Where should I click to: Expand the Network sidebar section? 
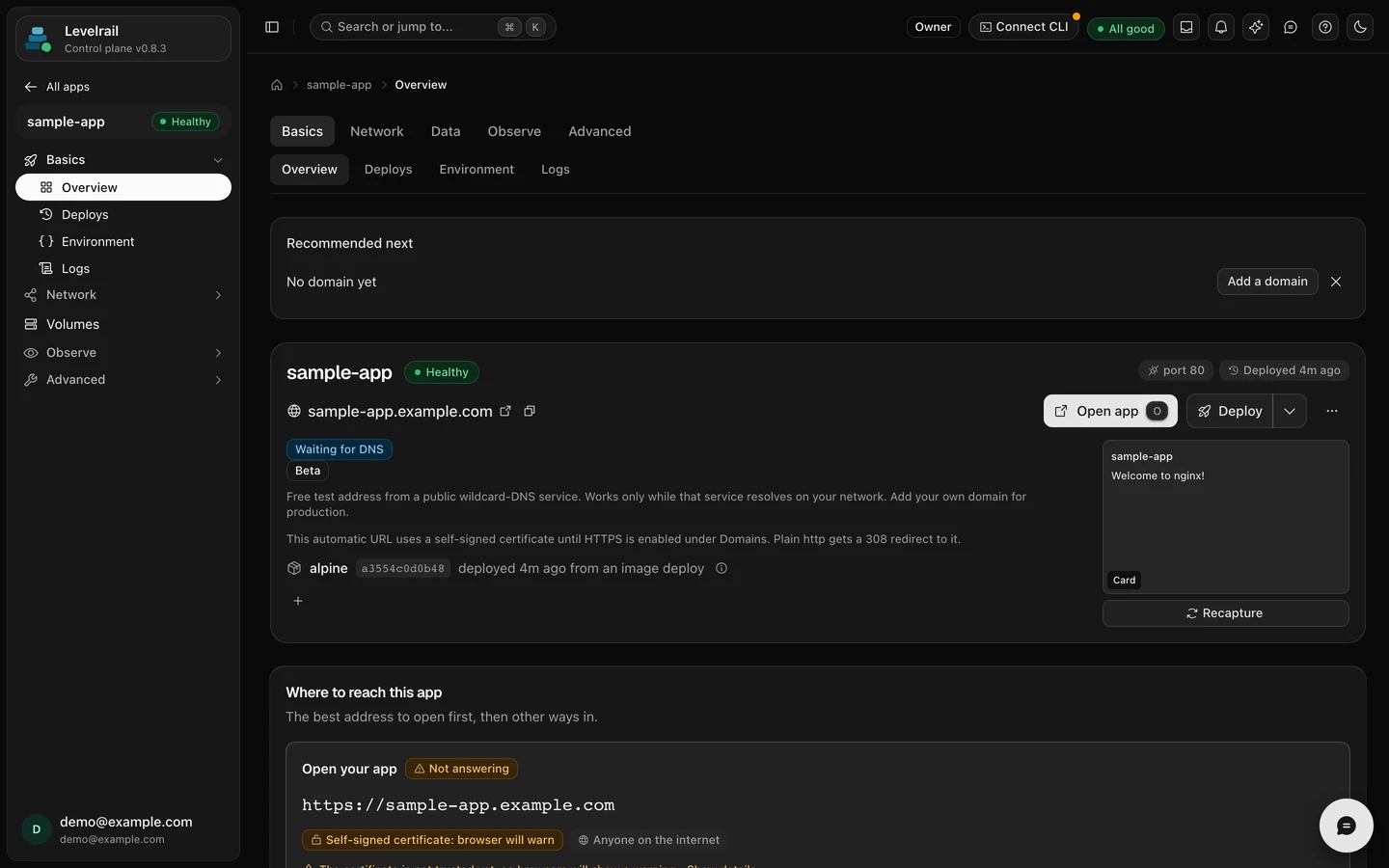[123, 295]
